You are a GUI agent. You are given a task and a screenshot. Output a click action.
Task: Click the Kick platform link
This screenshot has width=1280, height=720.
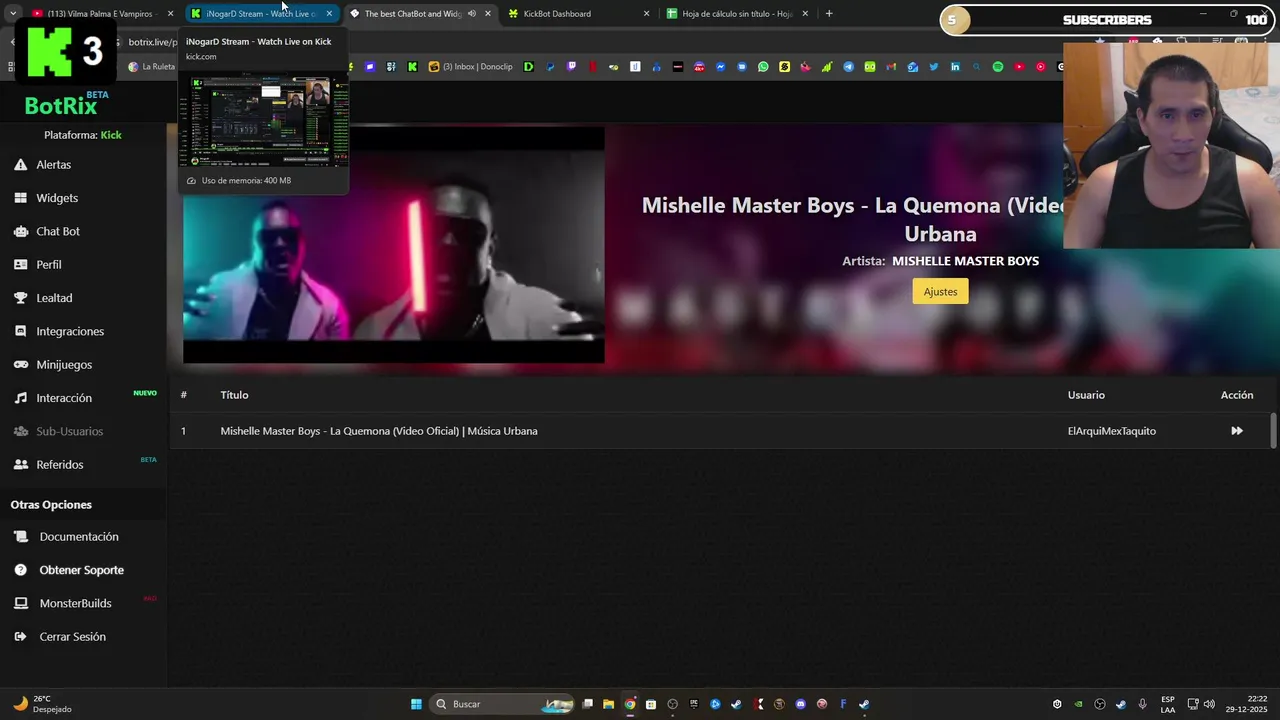[111, 135]
